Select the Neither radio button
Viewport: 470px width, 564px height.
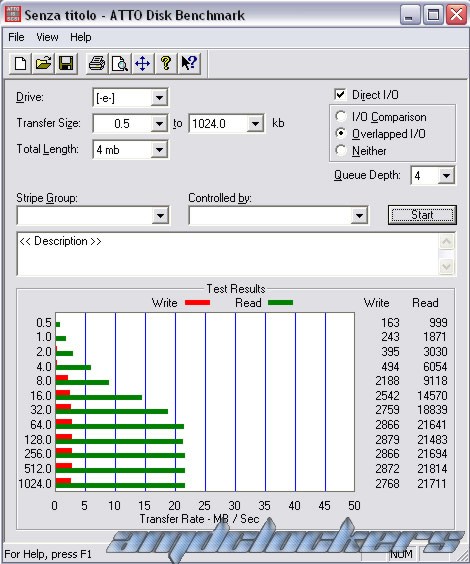click(341, 150)
